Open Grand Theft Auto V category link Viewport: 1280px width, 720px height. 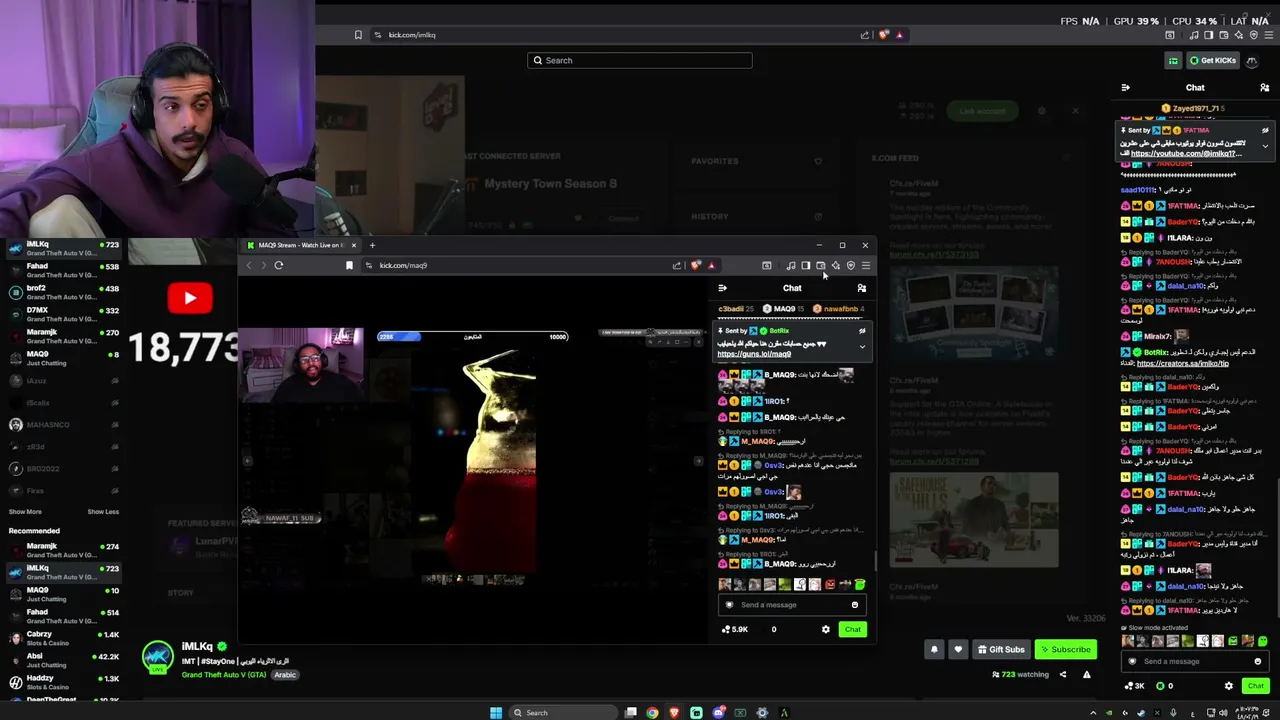226,675
